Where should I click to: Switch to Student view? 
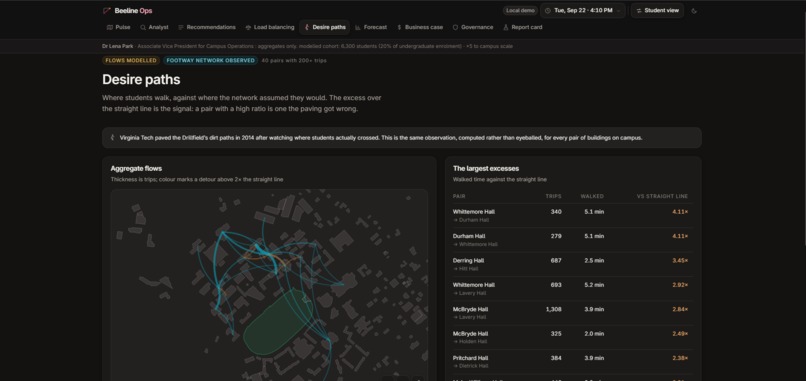[657, 11]
